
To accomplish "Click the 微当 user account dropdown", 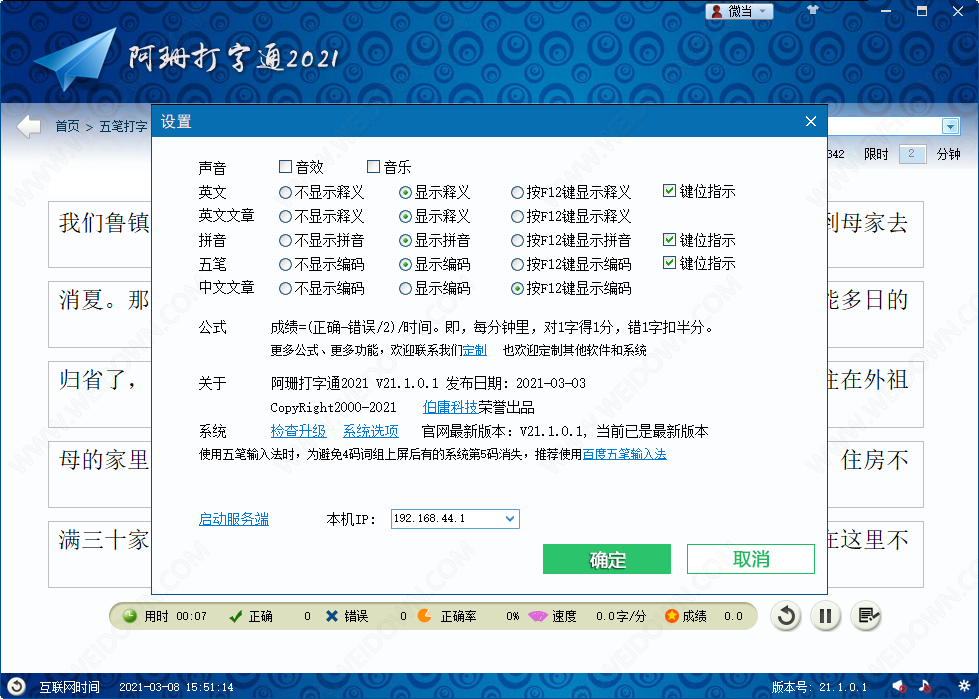I will pos(739,11).
